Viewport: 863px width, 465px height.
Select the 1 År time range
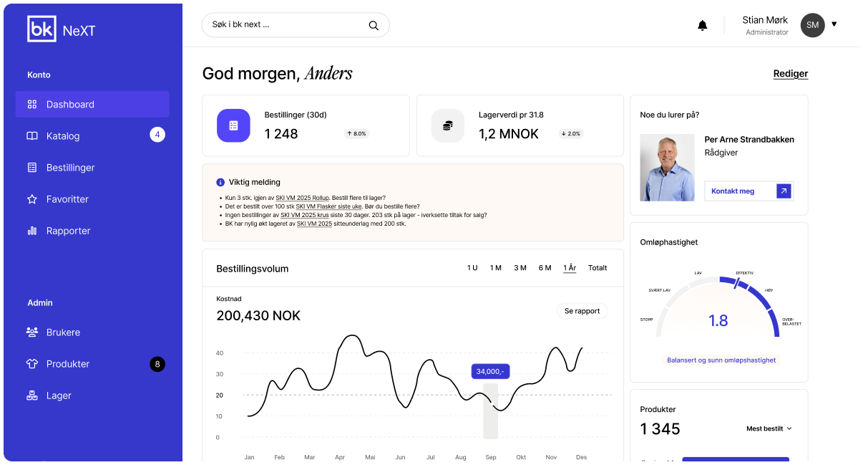(570, 268)
